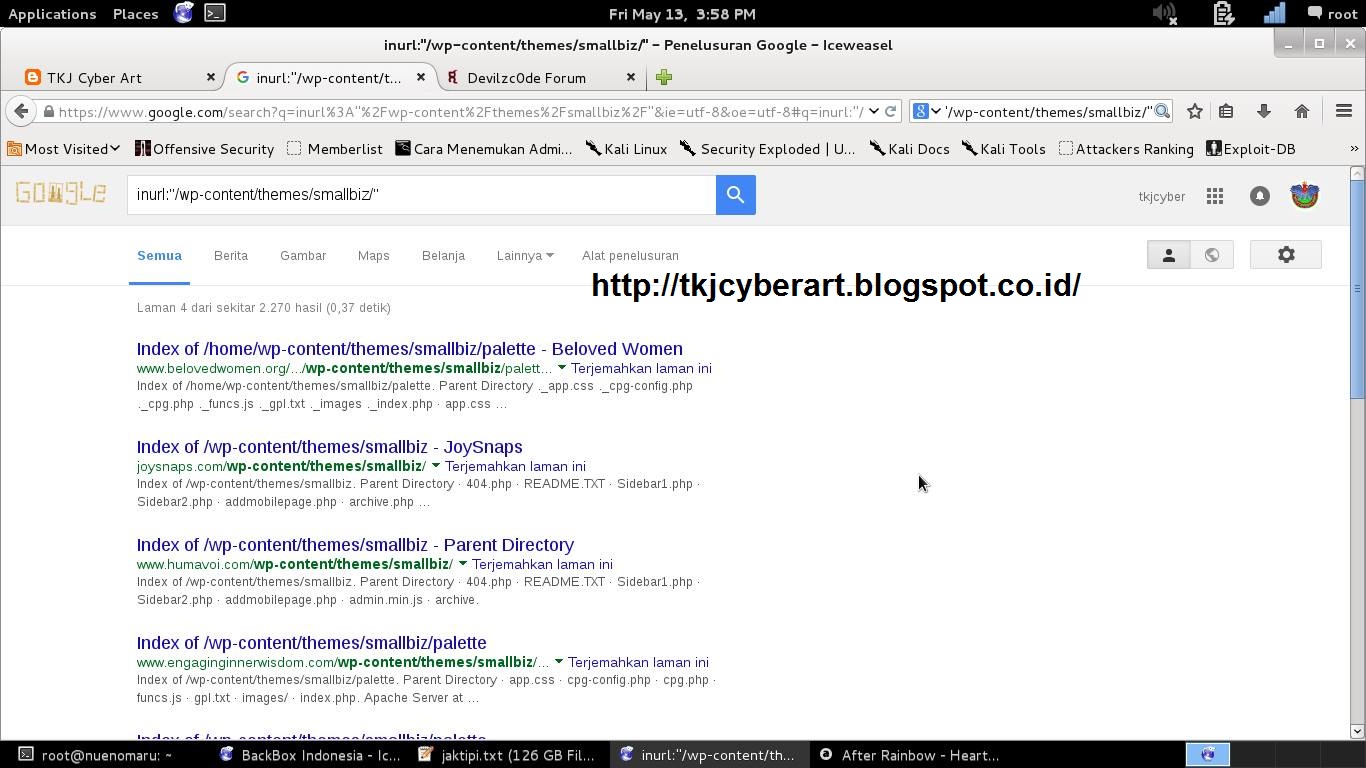The width and height of the screenshot is (1366, 768).
Task: Close the TKJ Cyber Art tab
Action: pos(211,77)
